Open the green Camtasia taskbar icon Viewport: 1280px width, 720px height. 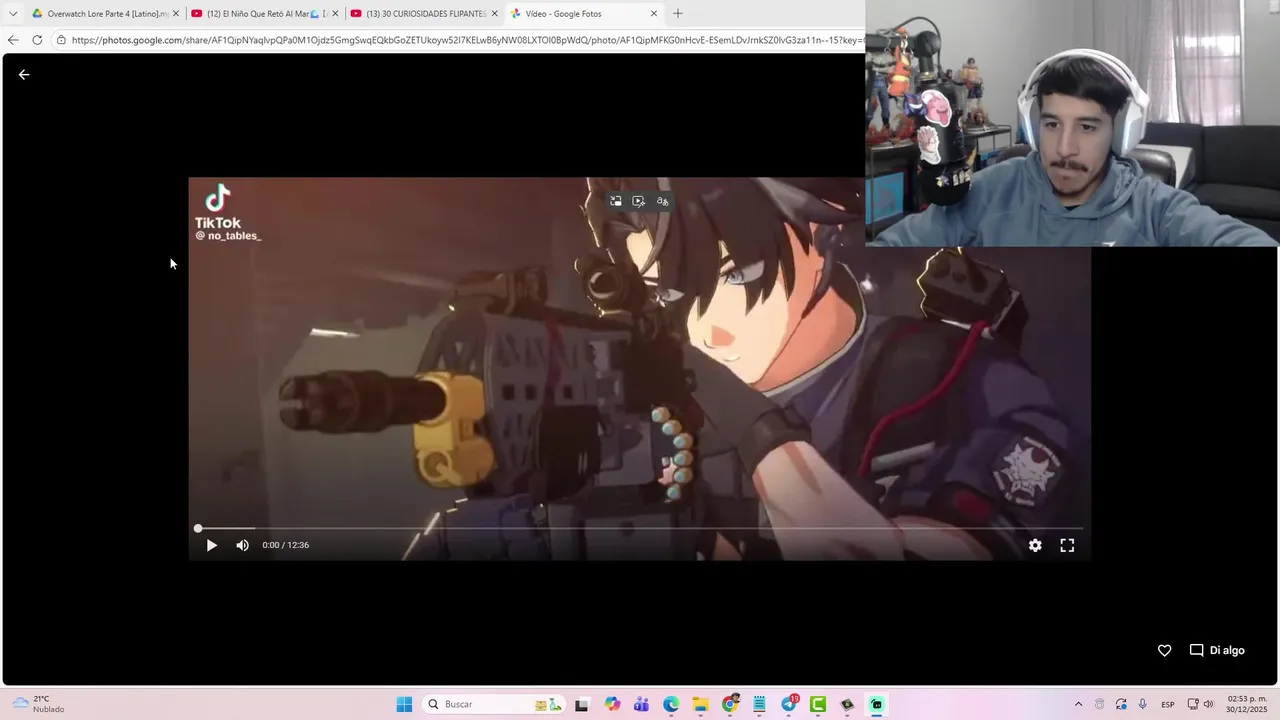(818, 704)
